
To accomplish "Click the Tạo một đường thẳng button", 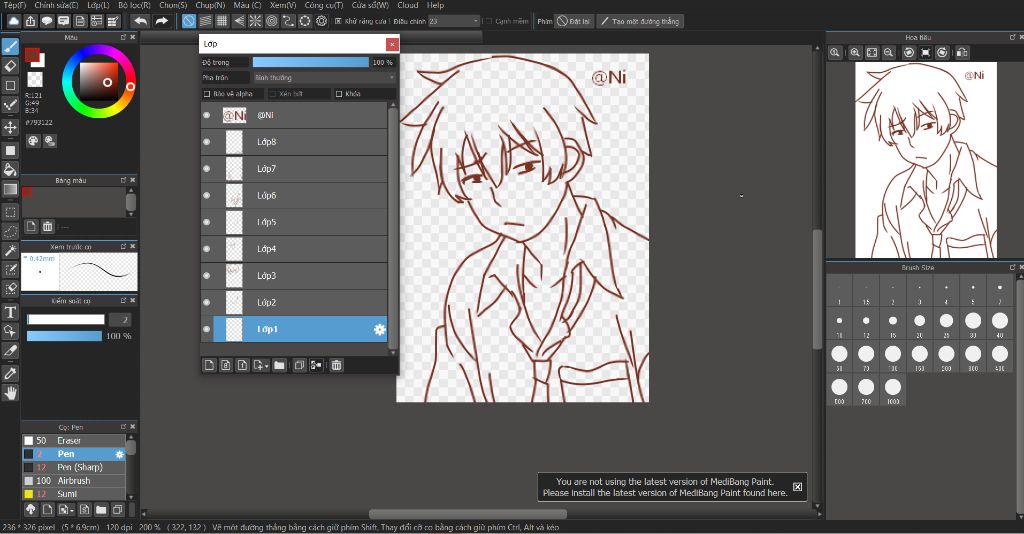I will tap(640, 21).
